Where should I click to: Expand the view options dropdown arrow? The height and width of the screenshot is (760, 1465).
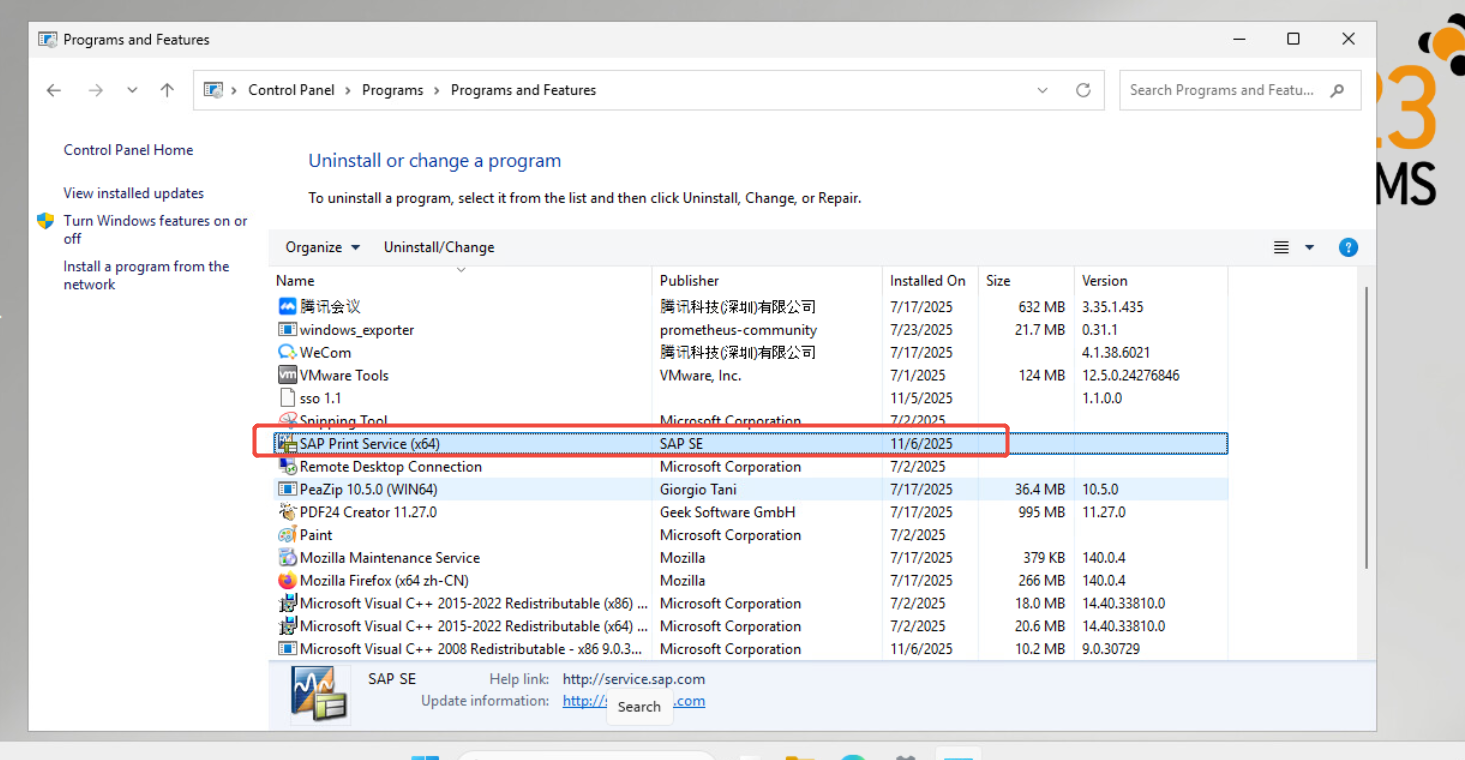pyautogui.click(x=1309, y=248)
